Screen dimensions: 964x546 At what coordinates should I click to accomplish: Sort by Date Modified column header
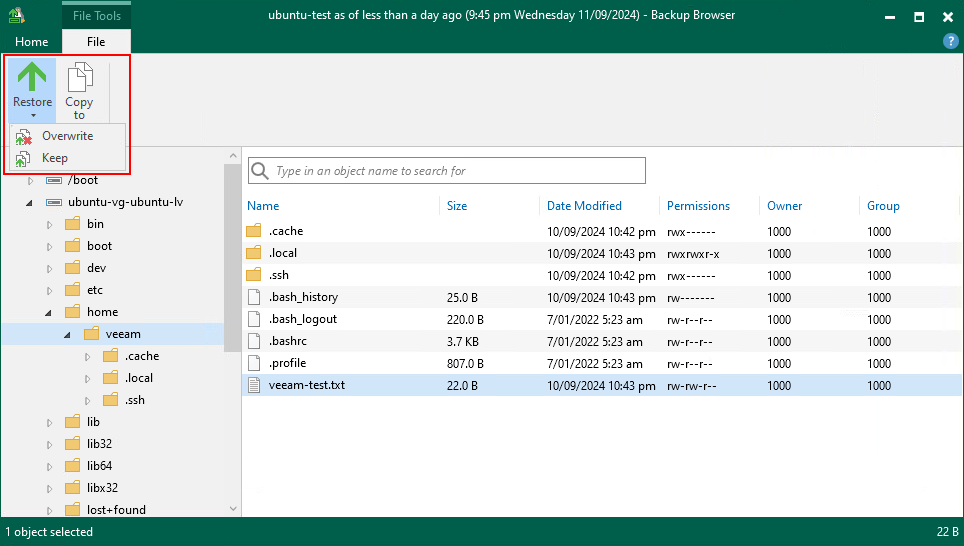pos(584,206)
